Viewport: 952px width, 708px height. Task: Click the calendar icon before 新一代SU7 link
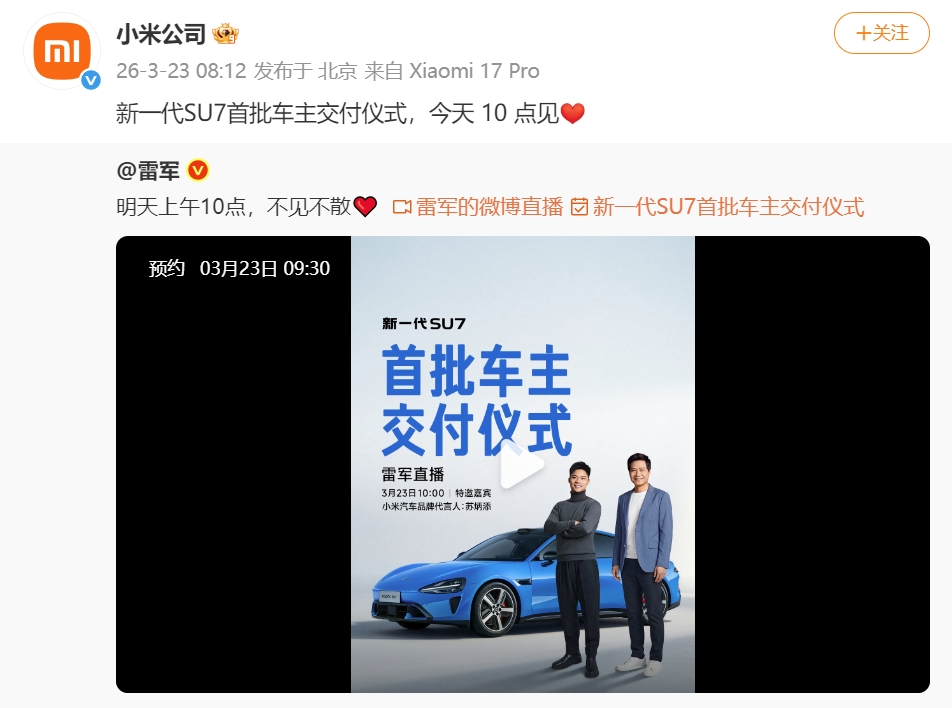coord(579,208)
